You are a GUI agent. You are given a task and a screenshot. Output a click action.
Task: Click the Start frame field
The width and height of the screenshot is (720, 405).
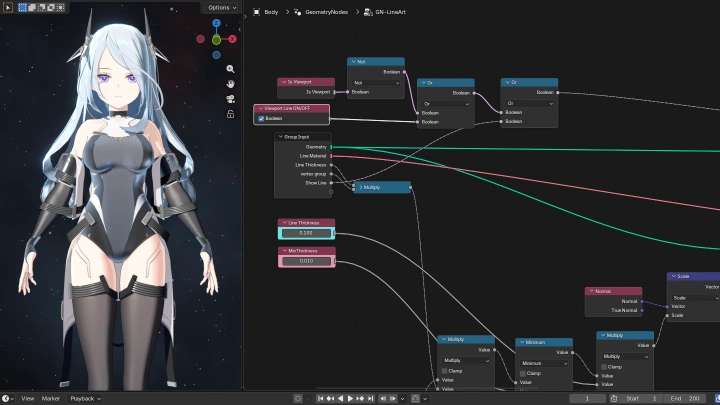pyautogui.click(x=642, y=399)
